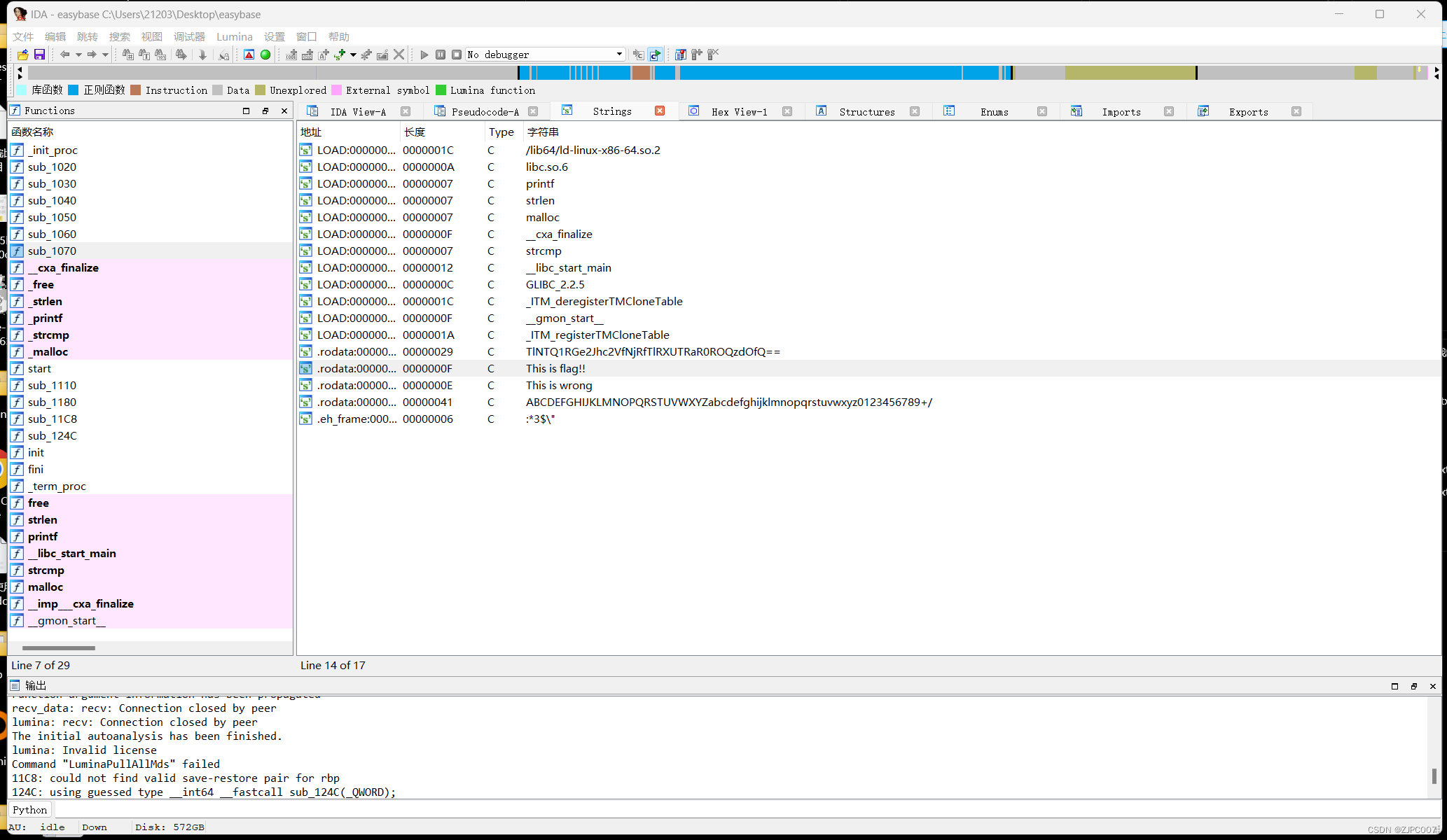Switch to the Python console tab
The width and height of the screenshot is (1447, 840).
coord(30,809)
